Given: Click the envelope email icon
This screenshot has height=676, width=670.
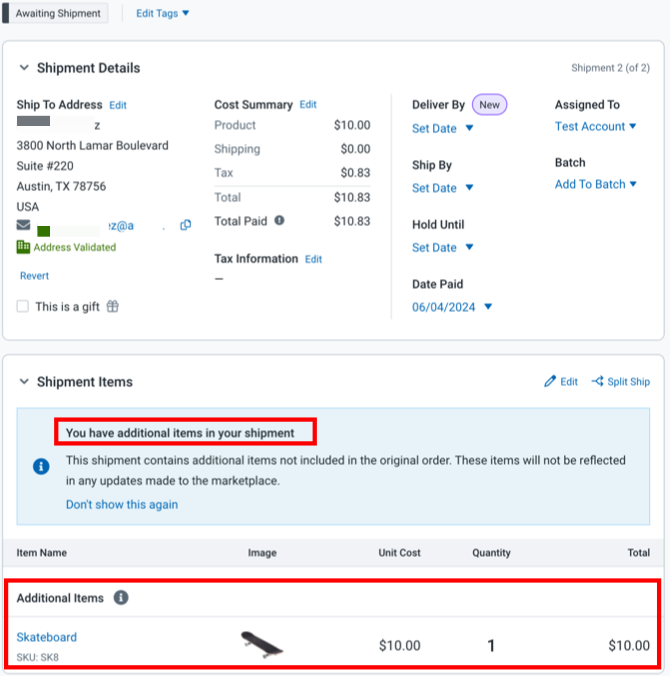Looking at the screenshot, I should click(23, 225).
